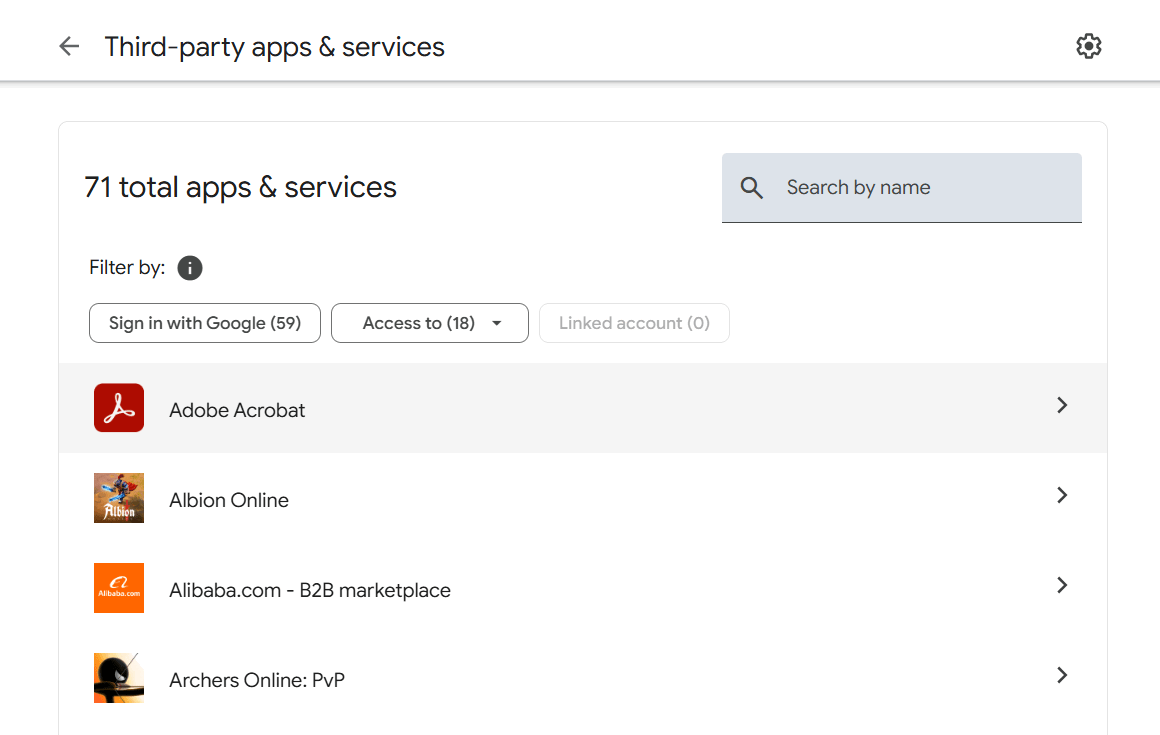The width and height of the screenshot is (1160, 735).
Task: Select the Albion Online name text
Action: tap(229, 500)
